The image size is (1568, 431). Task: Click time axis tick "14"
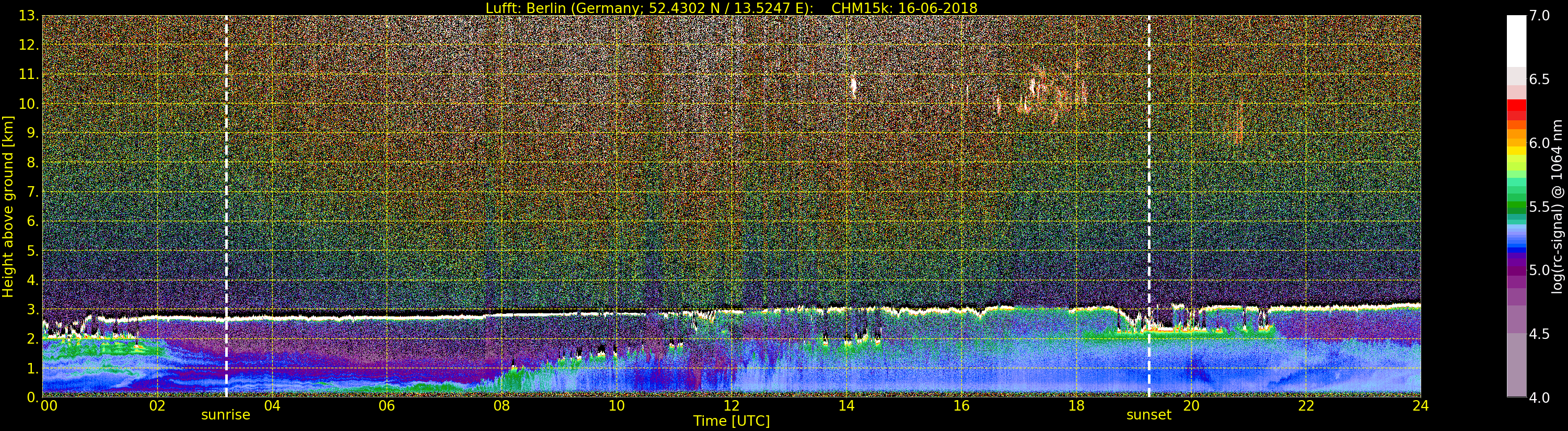pos(846,405)
